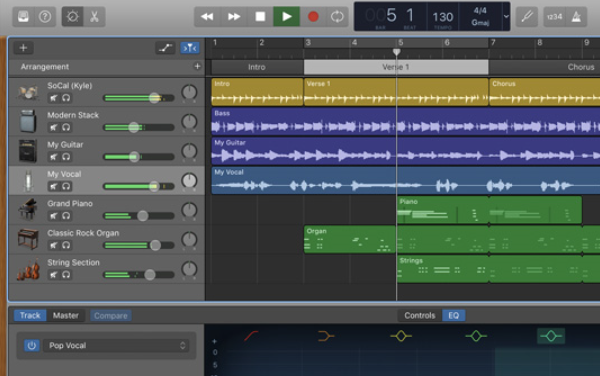Select the highlighted teal EQ band icon

pos(551,336)
